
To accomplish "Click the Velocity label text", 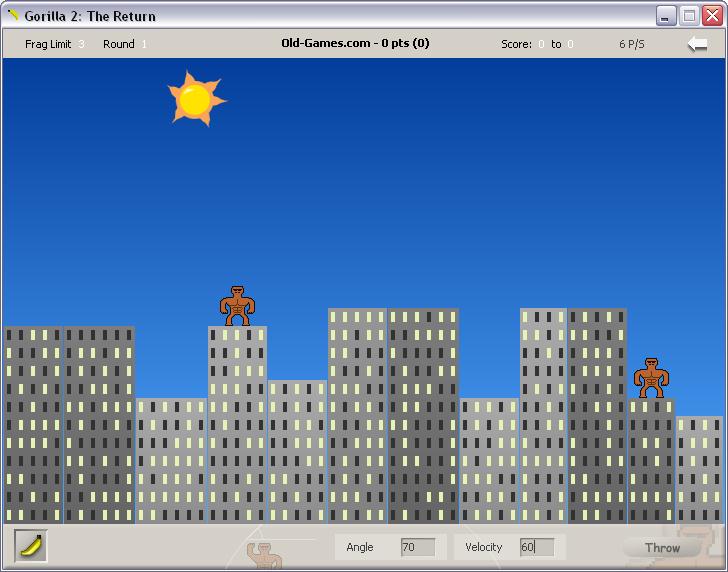I will [x=483, y=547].
